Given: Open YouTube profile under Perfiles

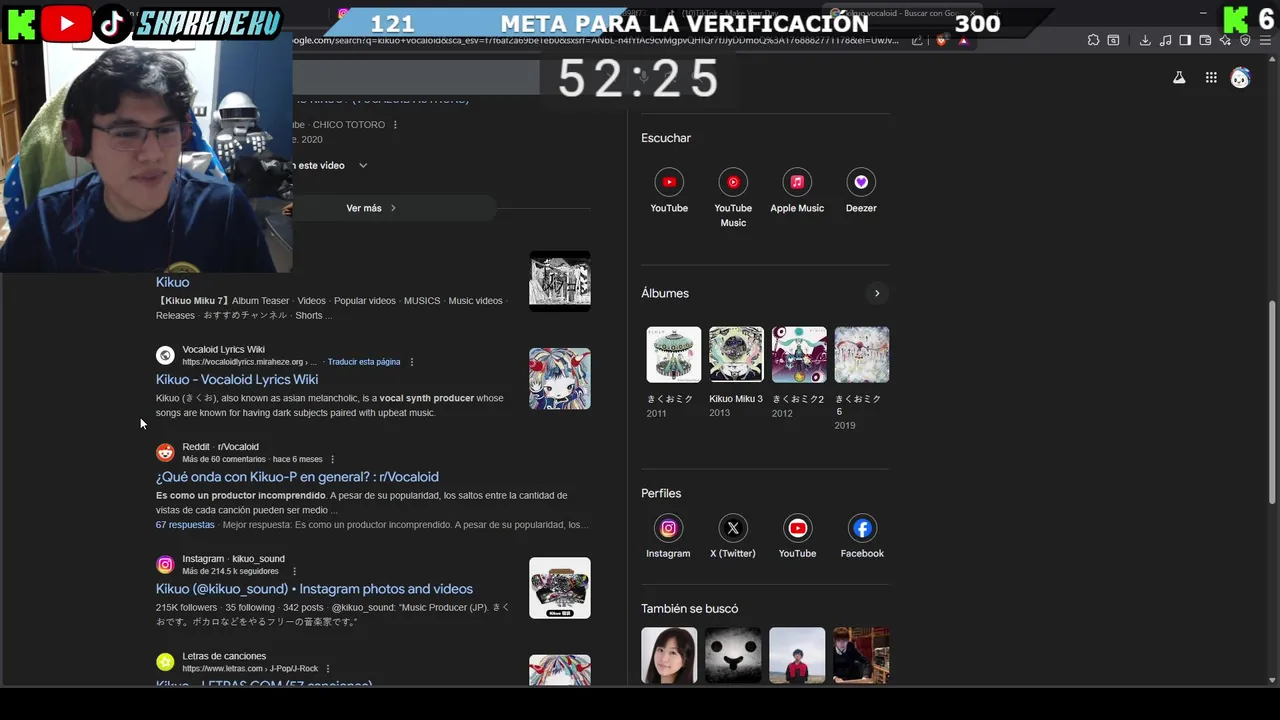Looking at the screenshot, I should tap(797, 528).
